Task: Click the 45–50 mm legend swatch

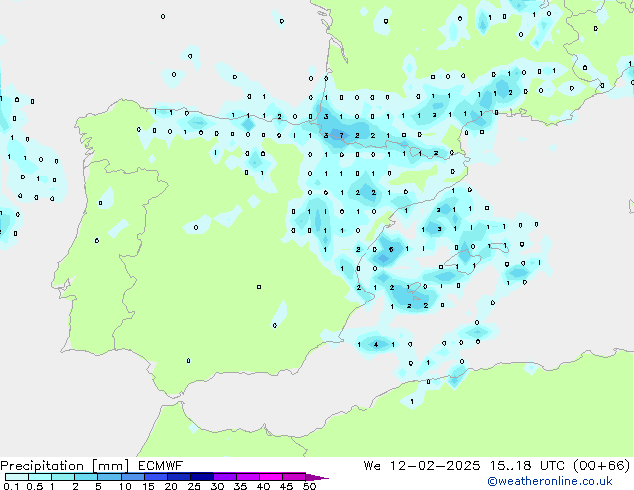Action: click(x=294, y=477)
